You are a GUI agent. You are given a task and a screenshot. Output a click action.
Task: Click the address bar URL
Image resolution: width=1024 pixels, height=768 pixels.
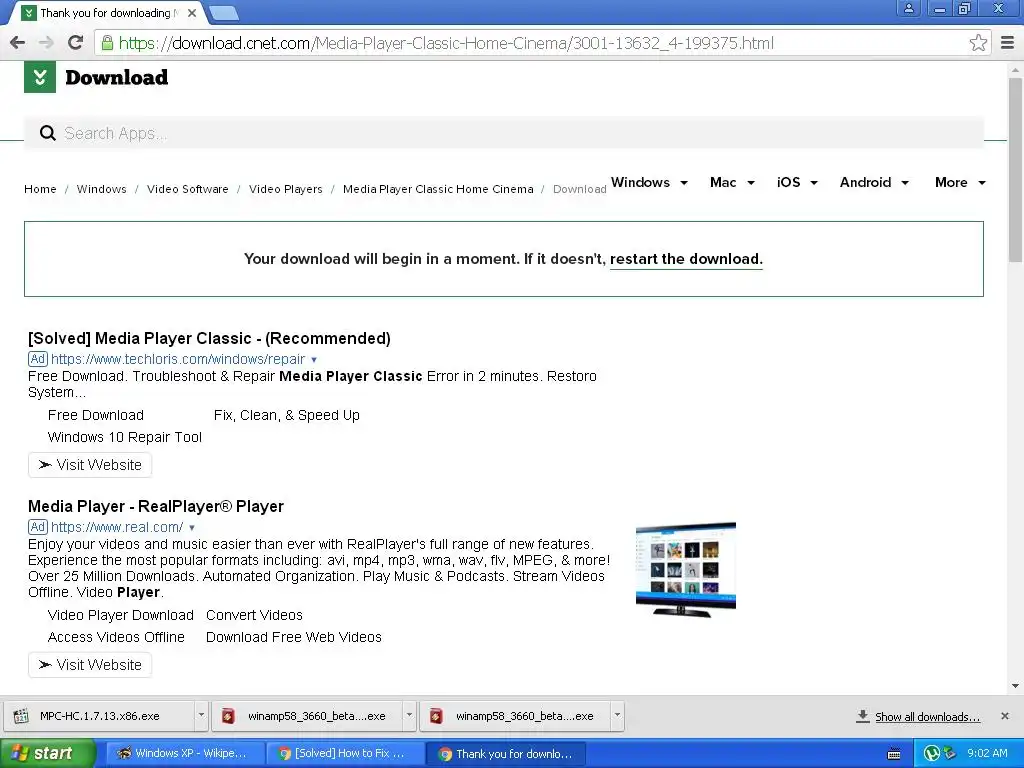446,43
